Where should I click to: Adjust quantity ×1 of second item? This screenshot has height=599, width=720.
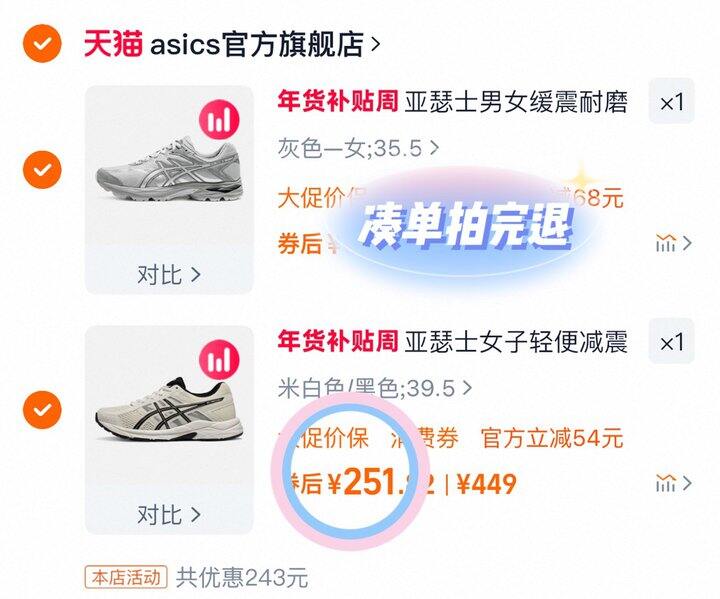(x=671, y=341)
